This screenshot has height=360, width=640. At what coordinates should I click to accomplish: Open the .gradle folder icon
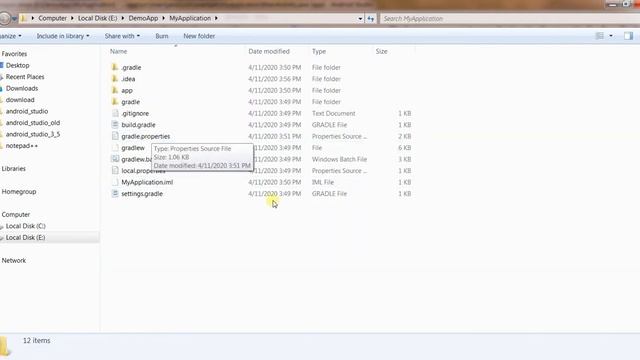[x=115, y=67]
